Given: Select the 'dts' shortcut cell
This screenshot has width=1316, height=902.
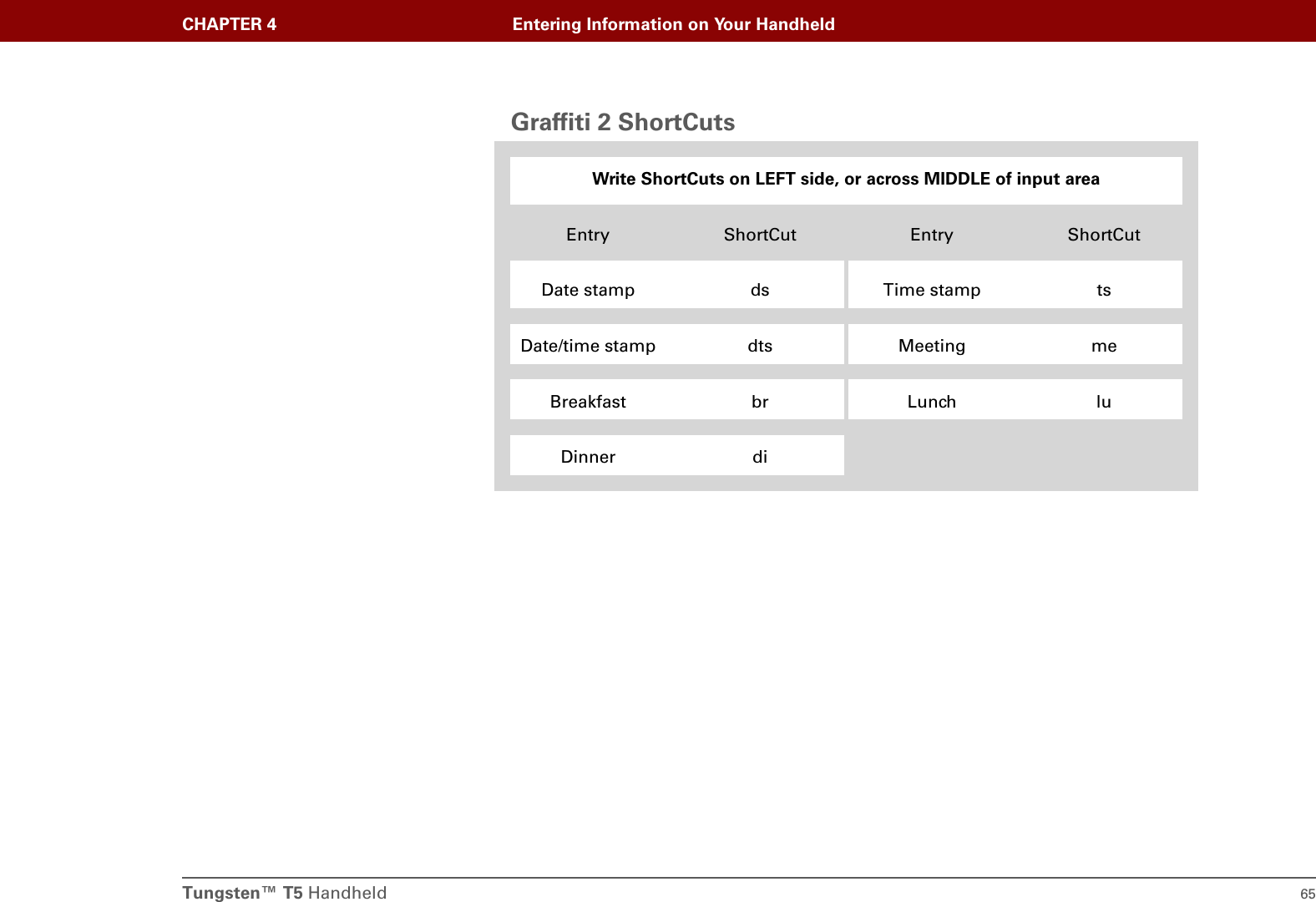Looking at the screenshot, I should tap(760, 346).
